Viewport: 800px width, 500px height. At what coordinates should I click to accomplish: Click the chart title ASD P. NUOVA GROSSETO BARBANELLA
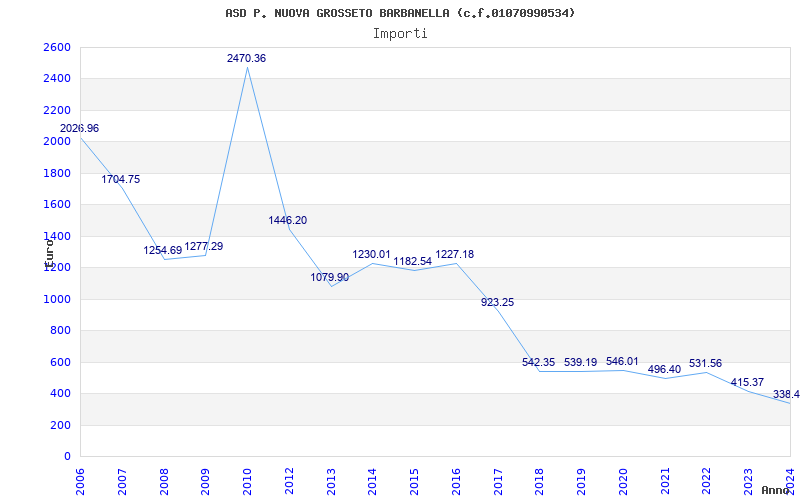[400, 13]
